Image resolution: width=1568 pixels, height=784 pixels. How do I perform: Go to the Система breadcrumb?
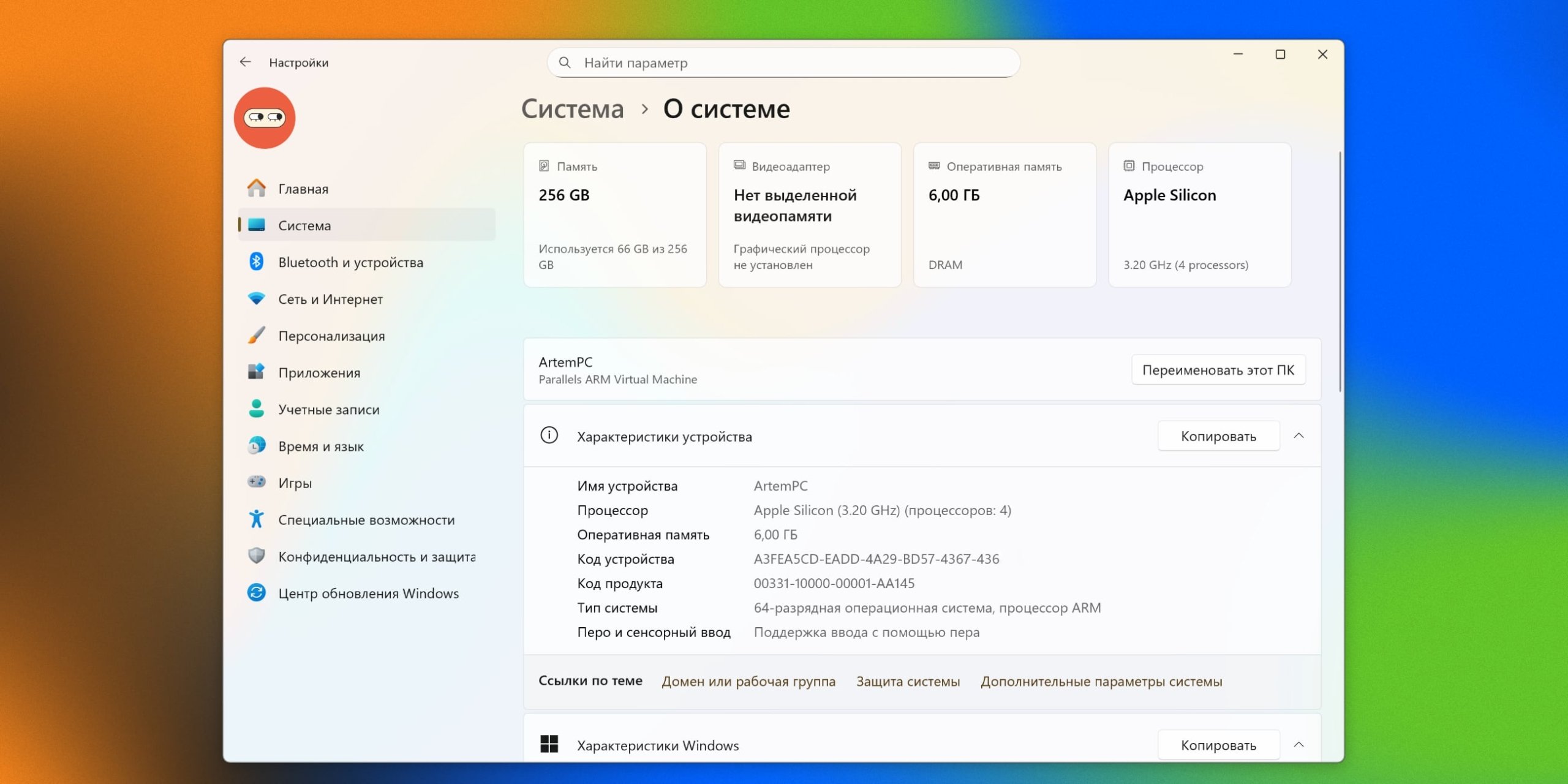[x=573, y=109]
